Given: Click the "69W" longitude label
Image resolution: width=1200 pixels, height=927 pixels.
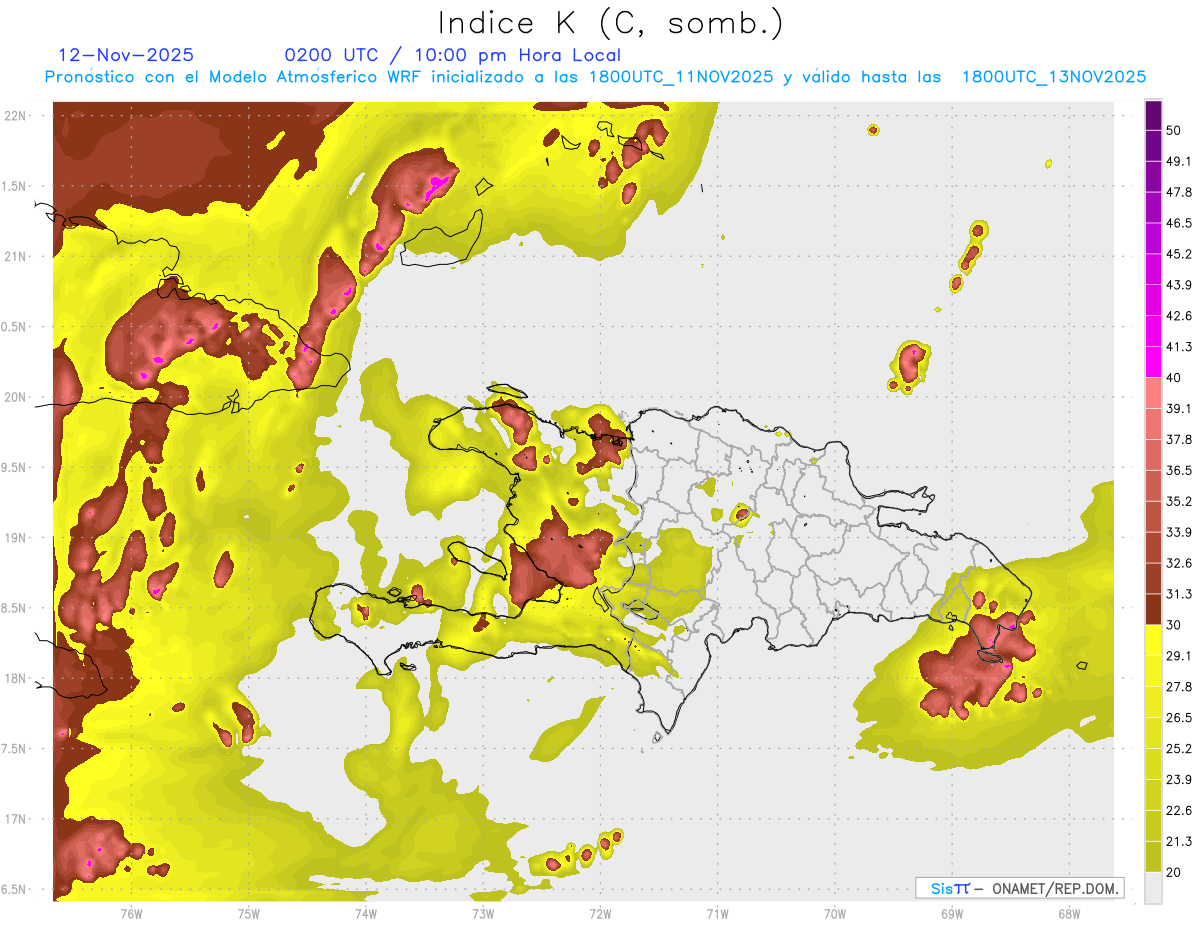Looking at the screenshot, I should point(951,913).
